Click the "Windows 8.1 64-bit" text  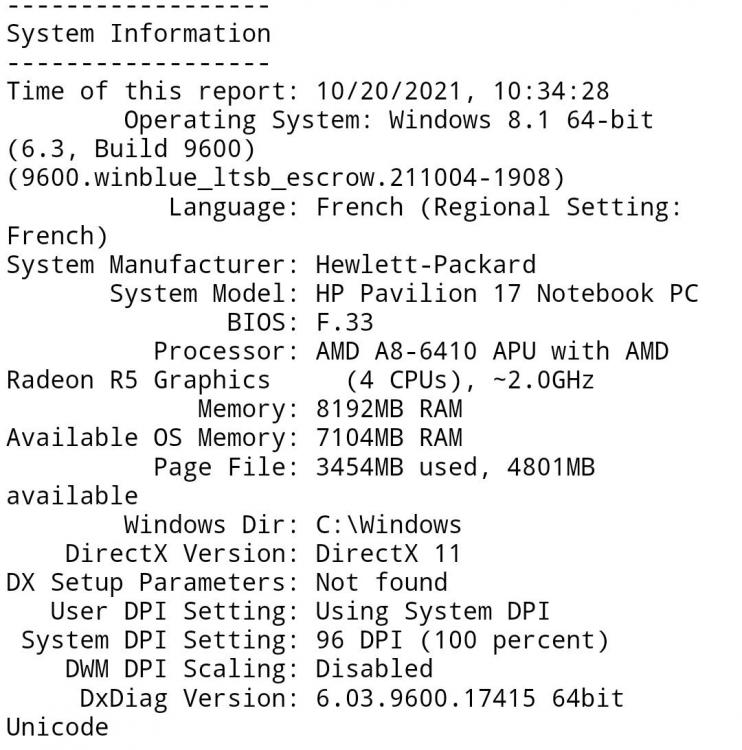520,120
